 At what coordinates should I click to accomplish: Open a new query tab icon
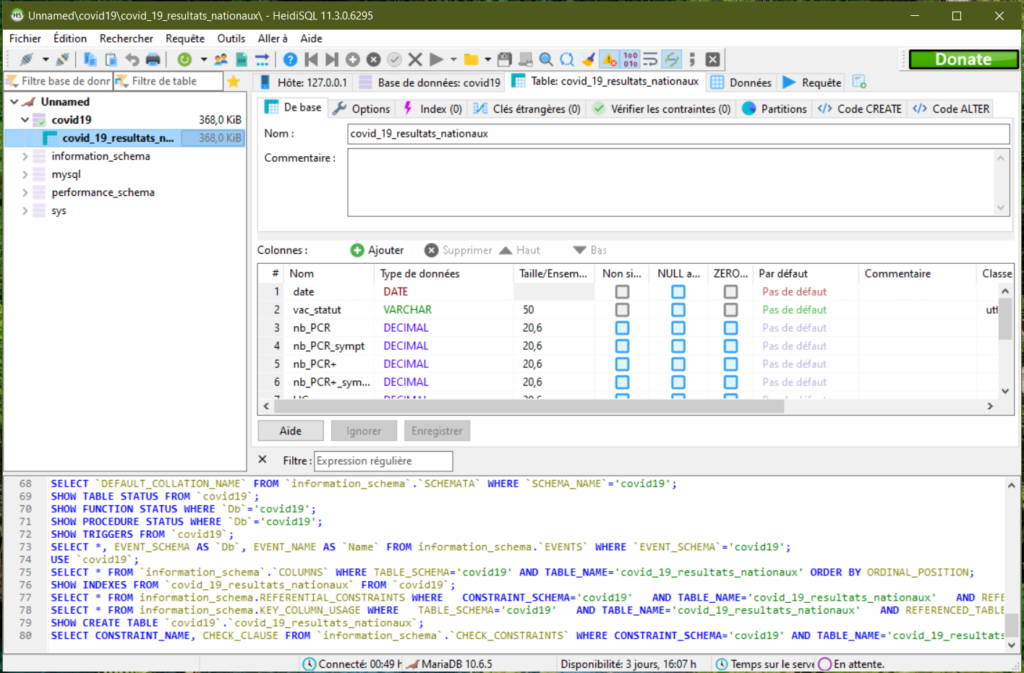point(859,82)
